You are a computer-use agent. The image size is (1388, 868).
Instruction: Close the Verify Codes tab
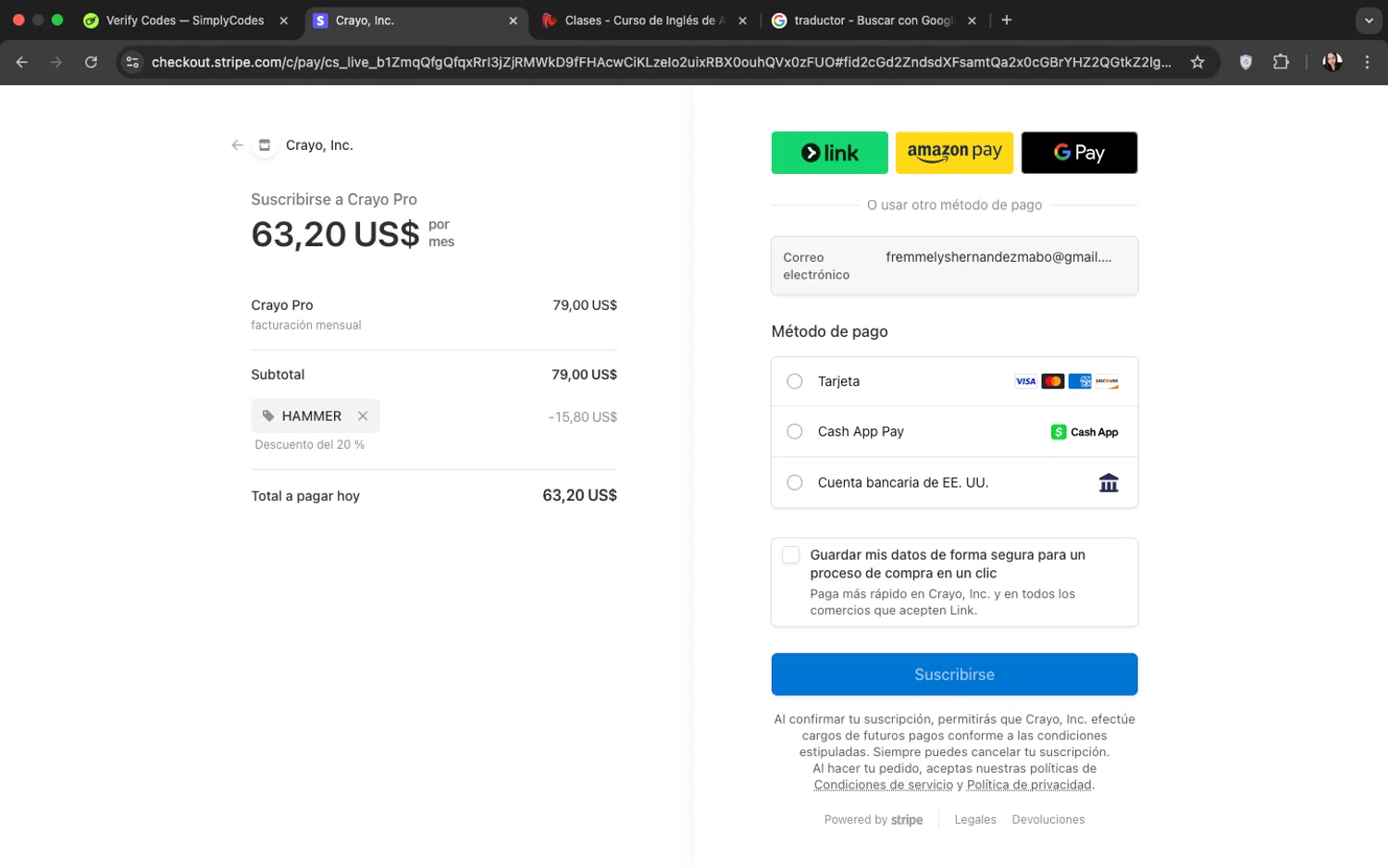point(283,20)
